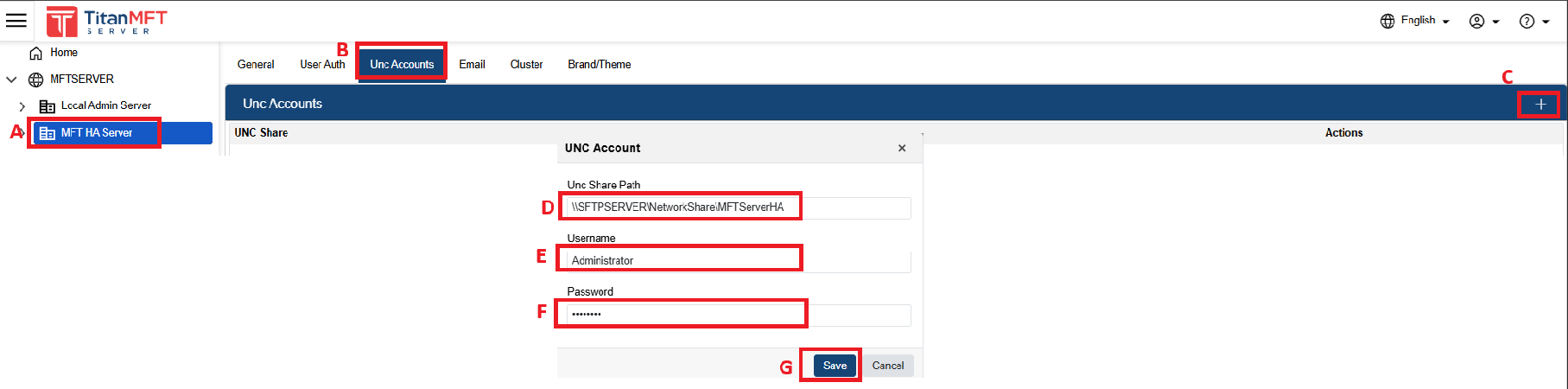This screenshot has height=389, width=1568.
Task: Save the UNC account
Action: [x=835, y=366]
